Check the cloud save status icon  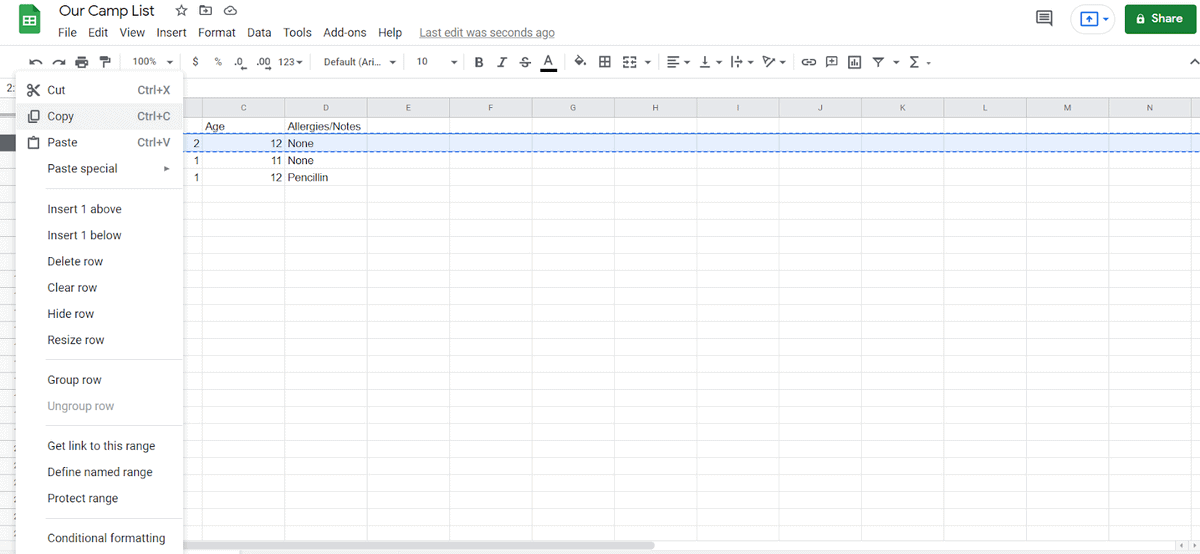click(x=230, y=10)
